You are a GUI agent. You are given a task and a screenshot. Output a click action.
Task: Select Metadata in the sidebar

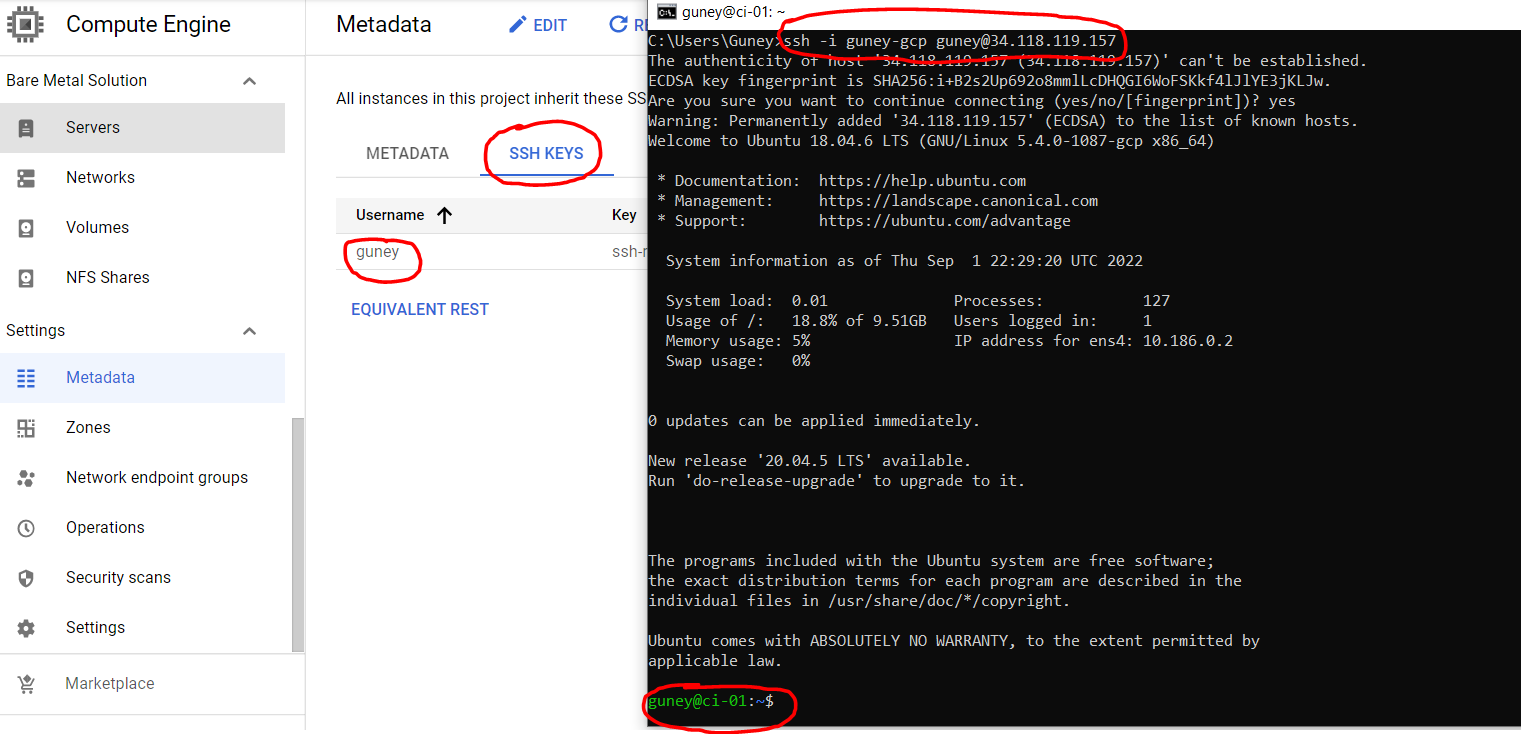tap(142, 378)
